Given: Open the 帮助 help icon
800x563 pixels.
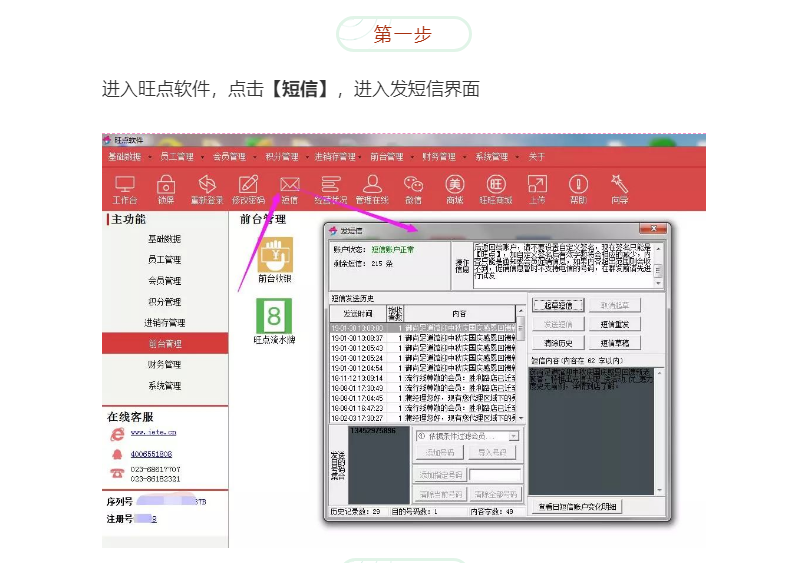Looking at the screenshot, I should pyautogui.click(x=578, y=189).
